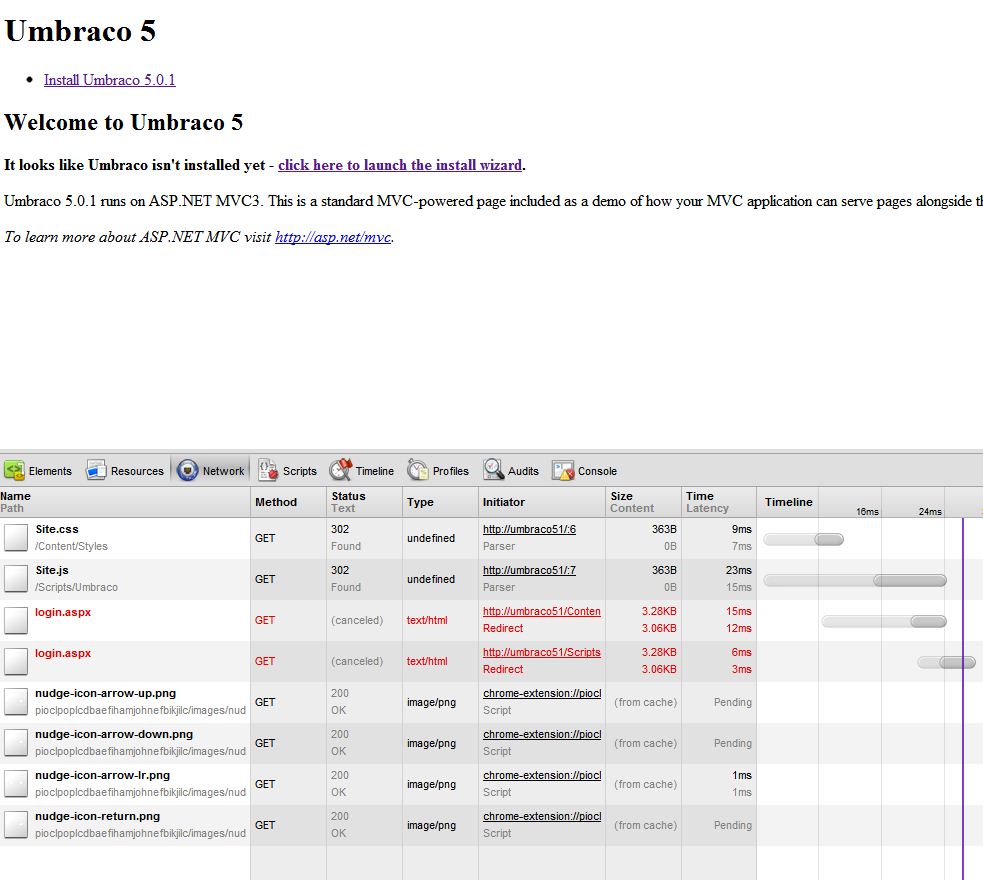Open the http://umbraco51/Scripts initiator link
The height and width of the screenshot is (880, 983).
tap(542, 652)
